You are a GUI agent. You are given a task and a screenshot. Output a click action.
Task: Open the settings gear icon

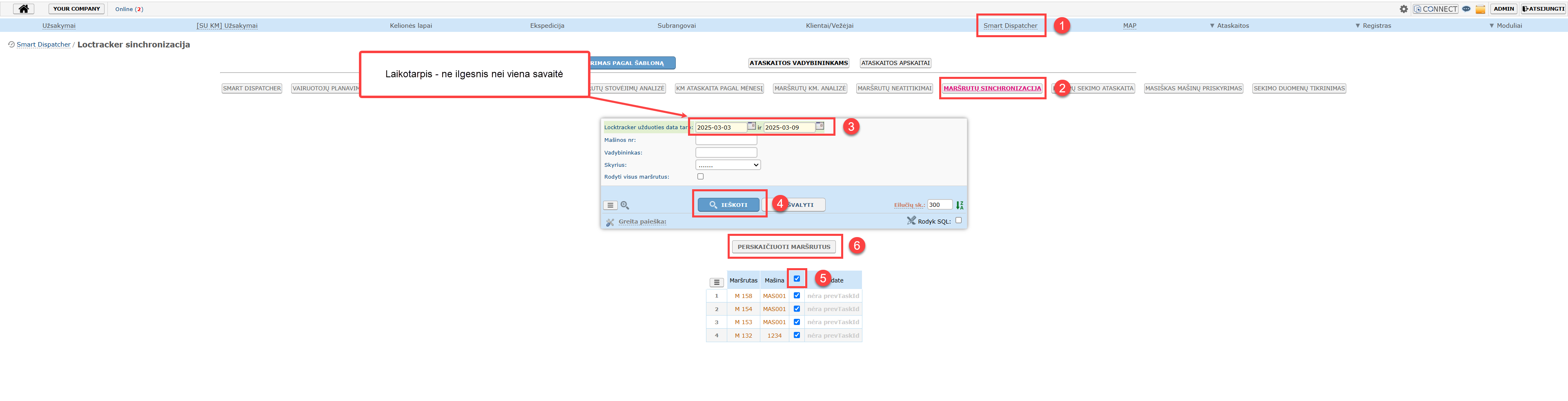click(1404, 9)
